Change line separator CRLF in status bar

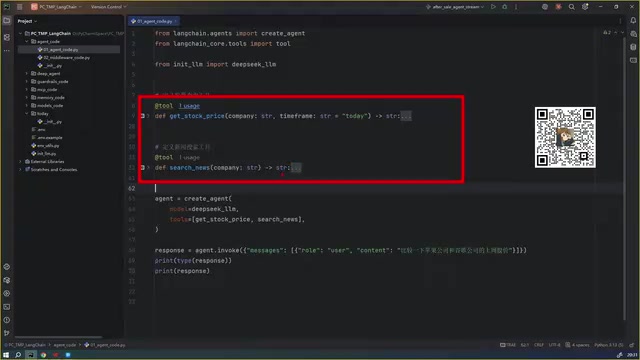coord(539,345)
